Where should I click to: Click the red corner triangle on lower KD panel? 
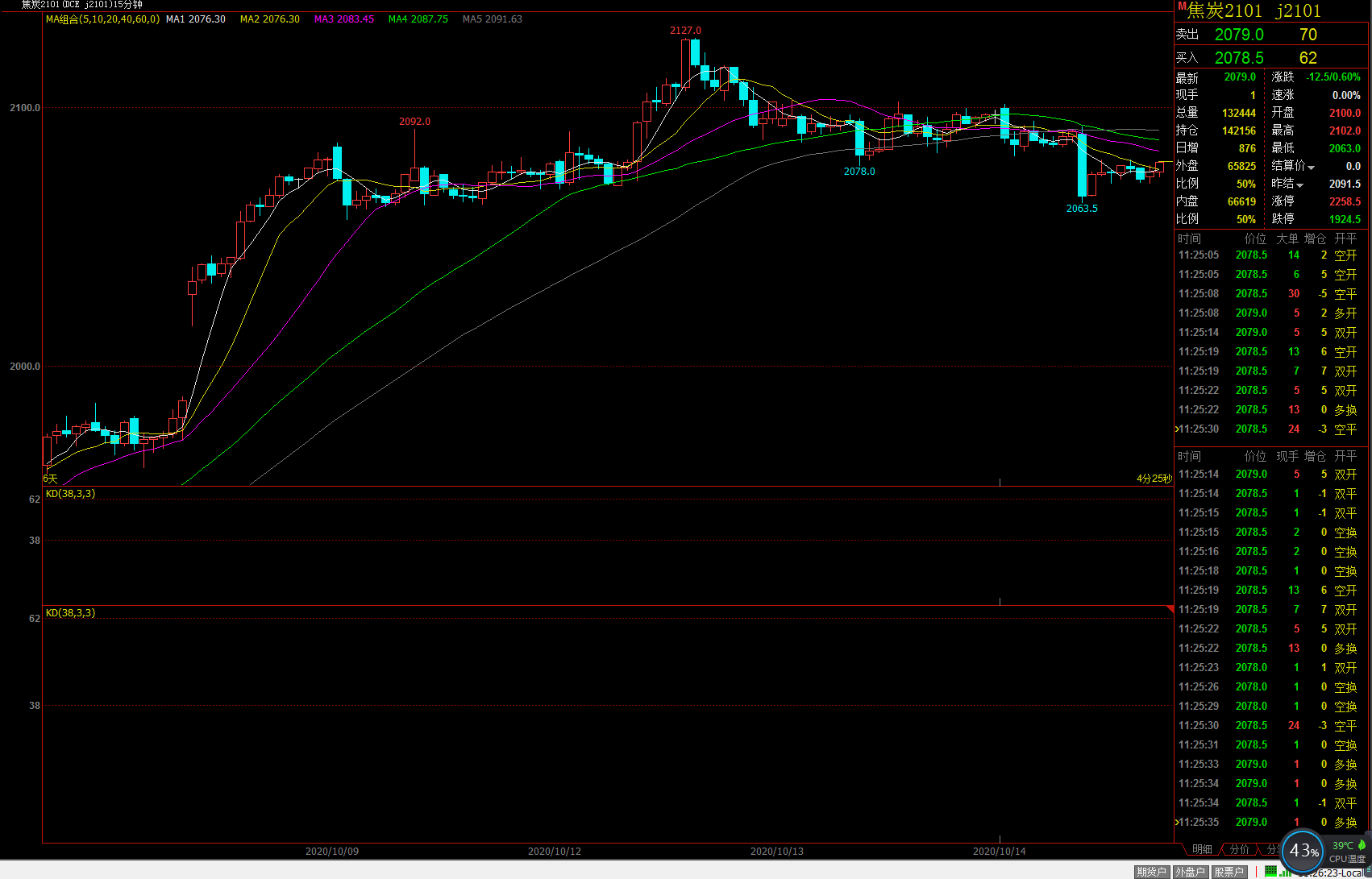tap(1170, 610)
